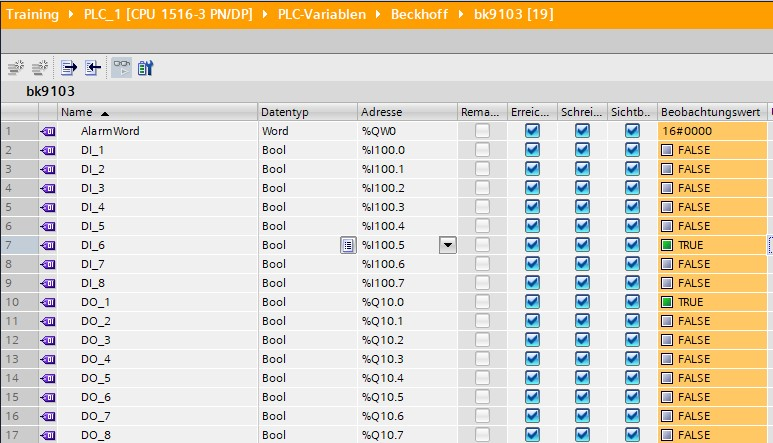
Task: Expand breadcrumb arrow after Beckhoff
Action: click(461, 14)
